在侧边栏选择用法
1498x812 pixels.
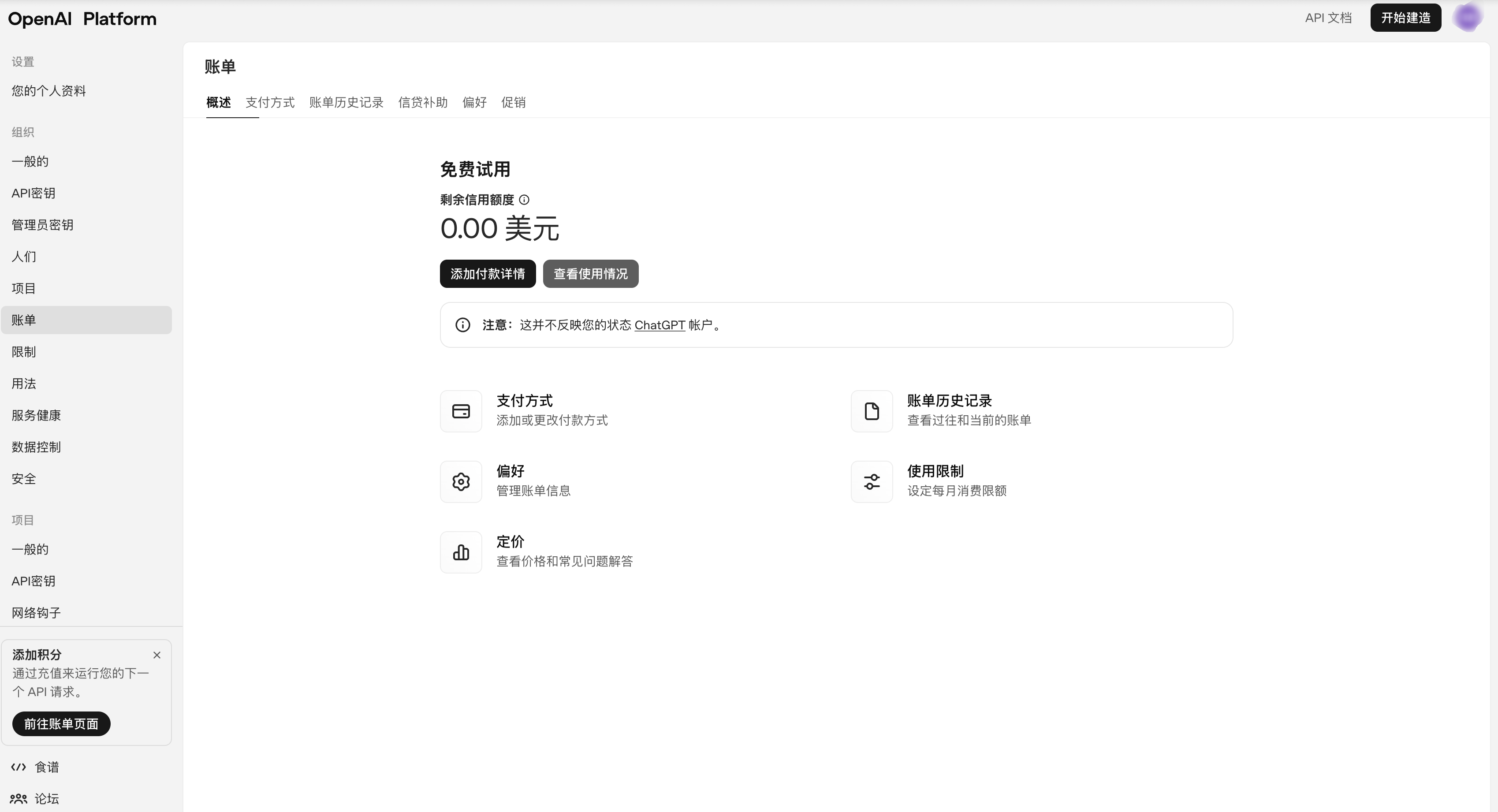click(24, 384)
